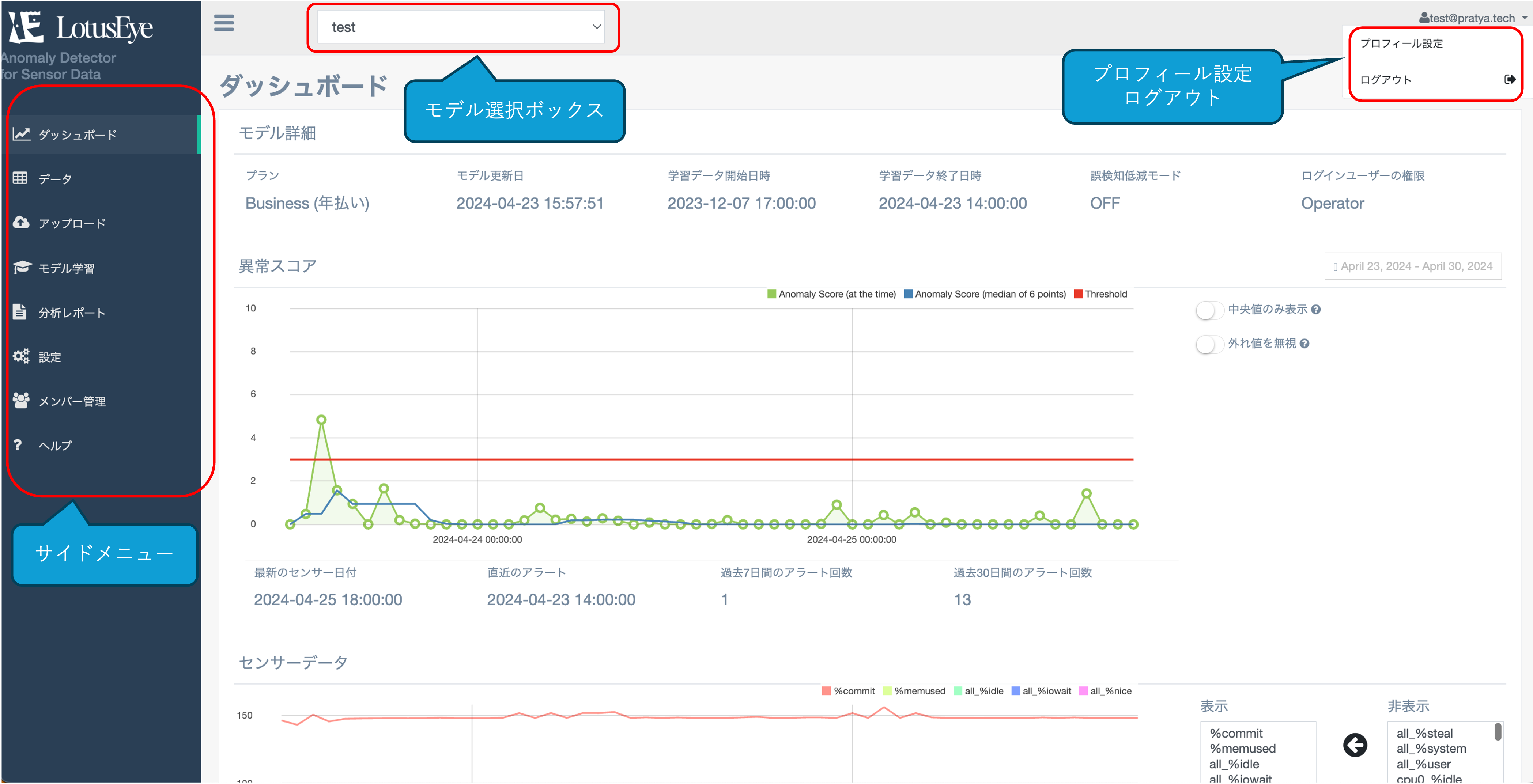
Task: Click the data table icon in sidebar
Action: [x=20, y=178]
